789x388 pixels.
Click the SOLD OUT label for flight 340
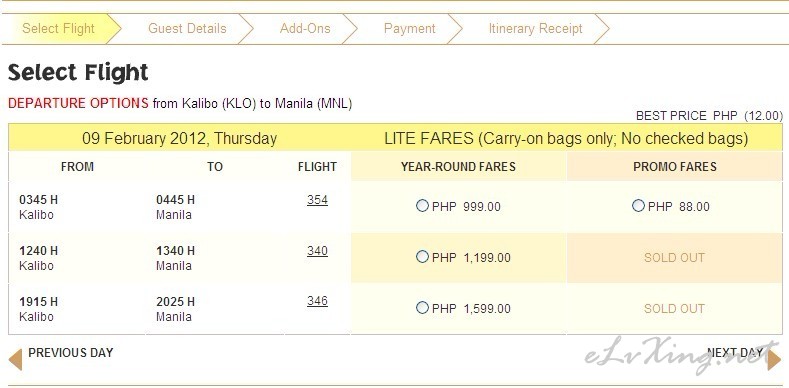pyautogui.click(x=674, y=258)
